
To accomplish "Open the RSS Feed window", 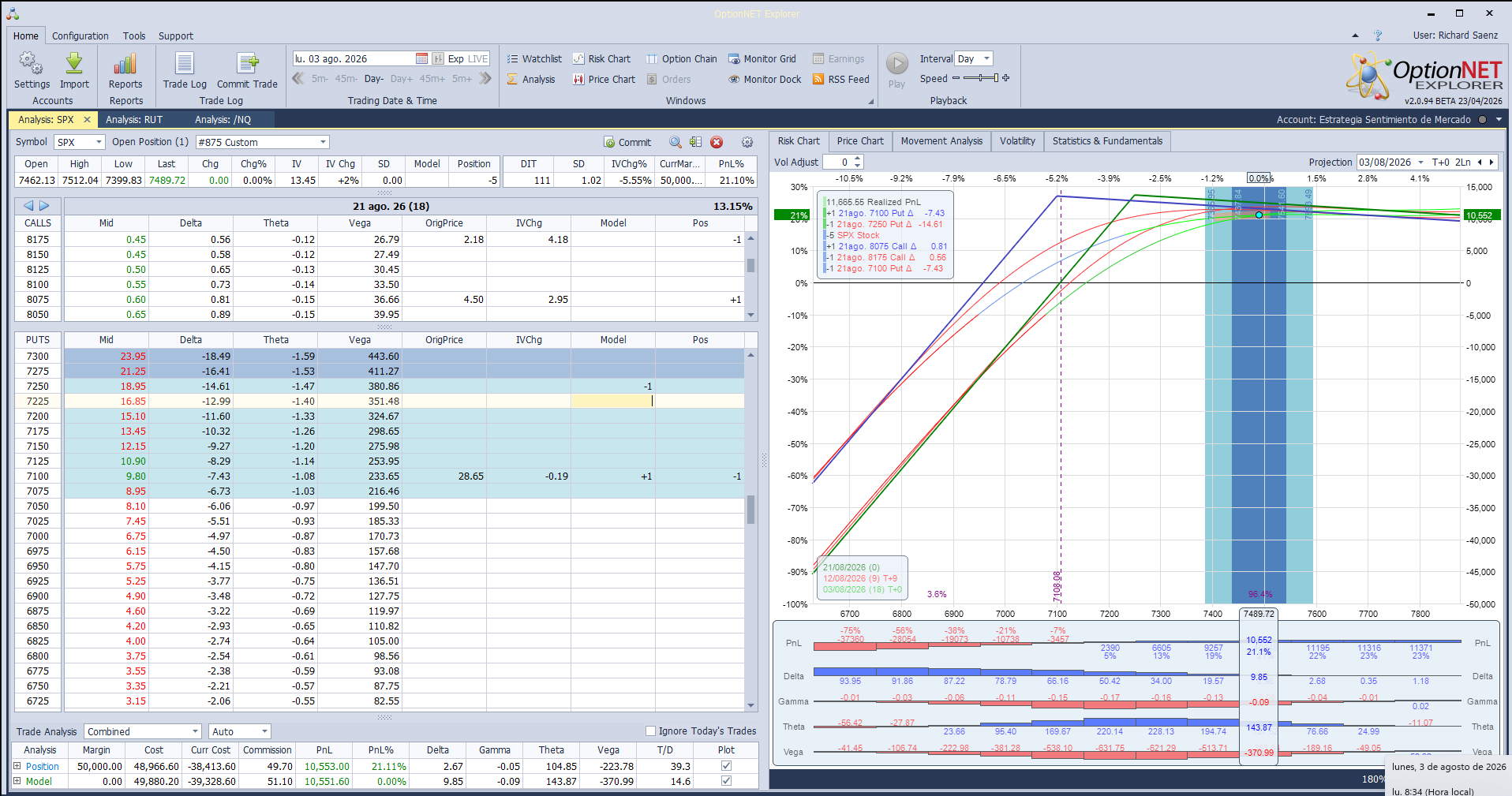I will (x=840, y=79).
